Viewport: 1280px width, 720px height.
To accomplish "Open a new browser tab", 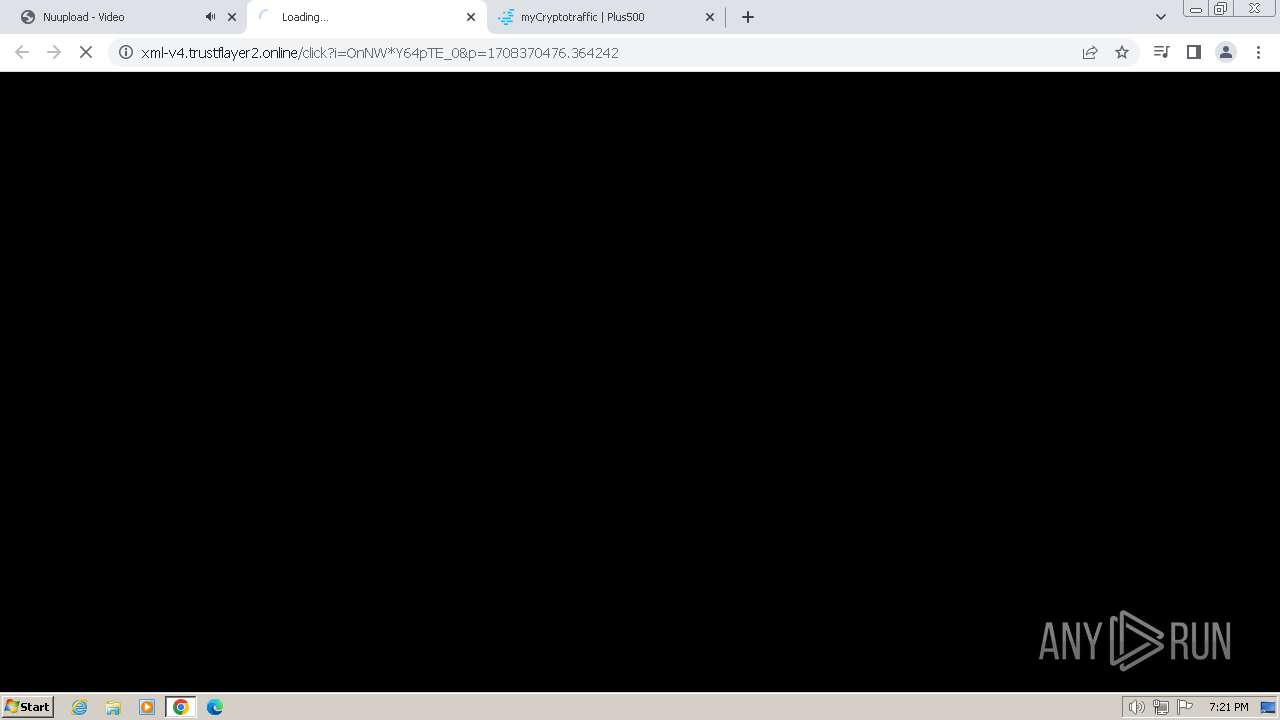I will [x=748, y=17].
